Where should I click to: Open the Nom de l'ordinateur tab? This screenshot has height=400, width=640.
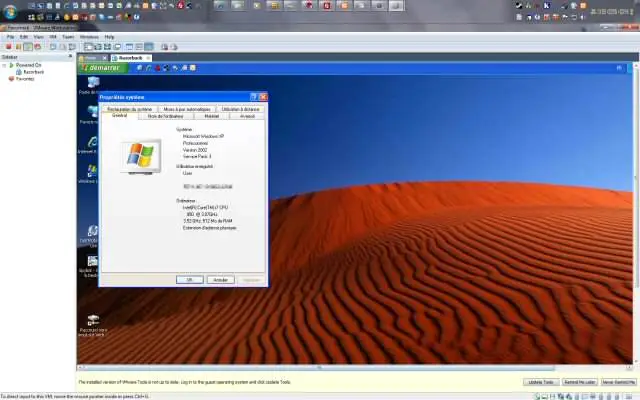point(165,116)
